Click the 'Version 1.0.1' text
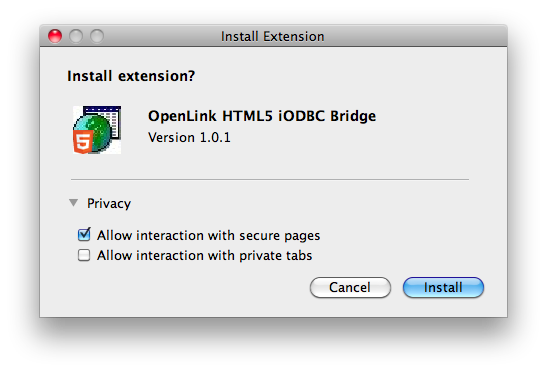547x372 pixels. point(189,137)
